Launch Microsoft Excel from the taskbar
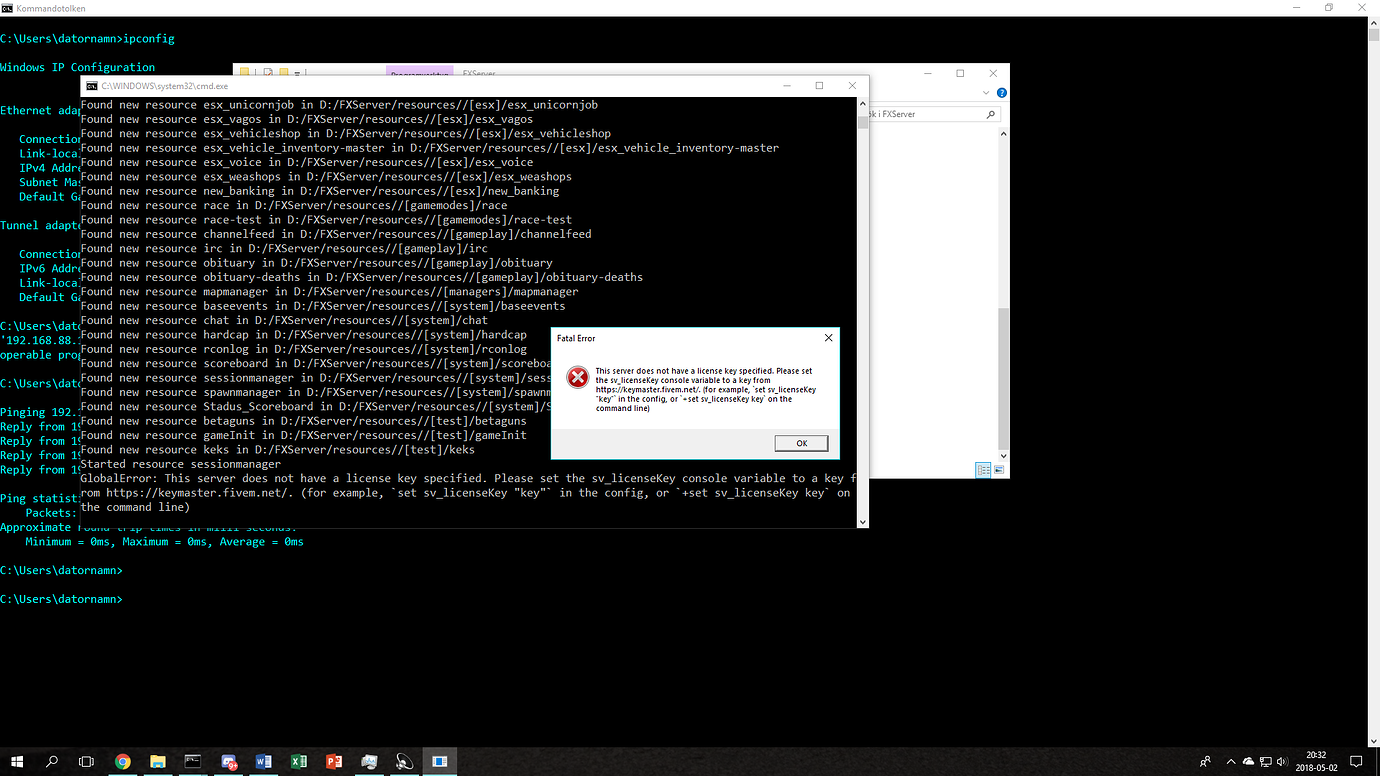Image resolution: width=1380 pixels, height=776 pixels. point(298,761)
